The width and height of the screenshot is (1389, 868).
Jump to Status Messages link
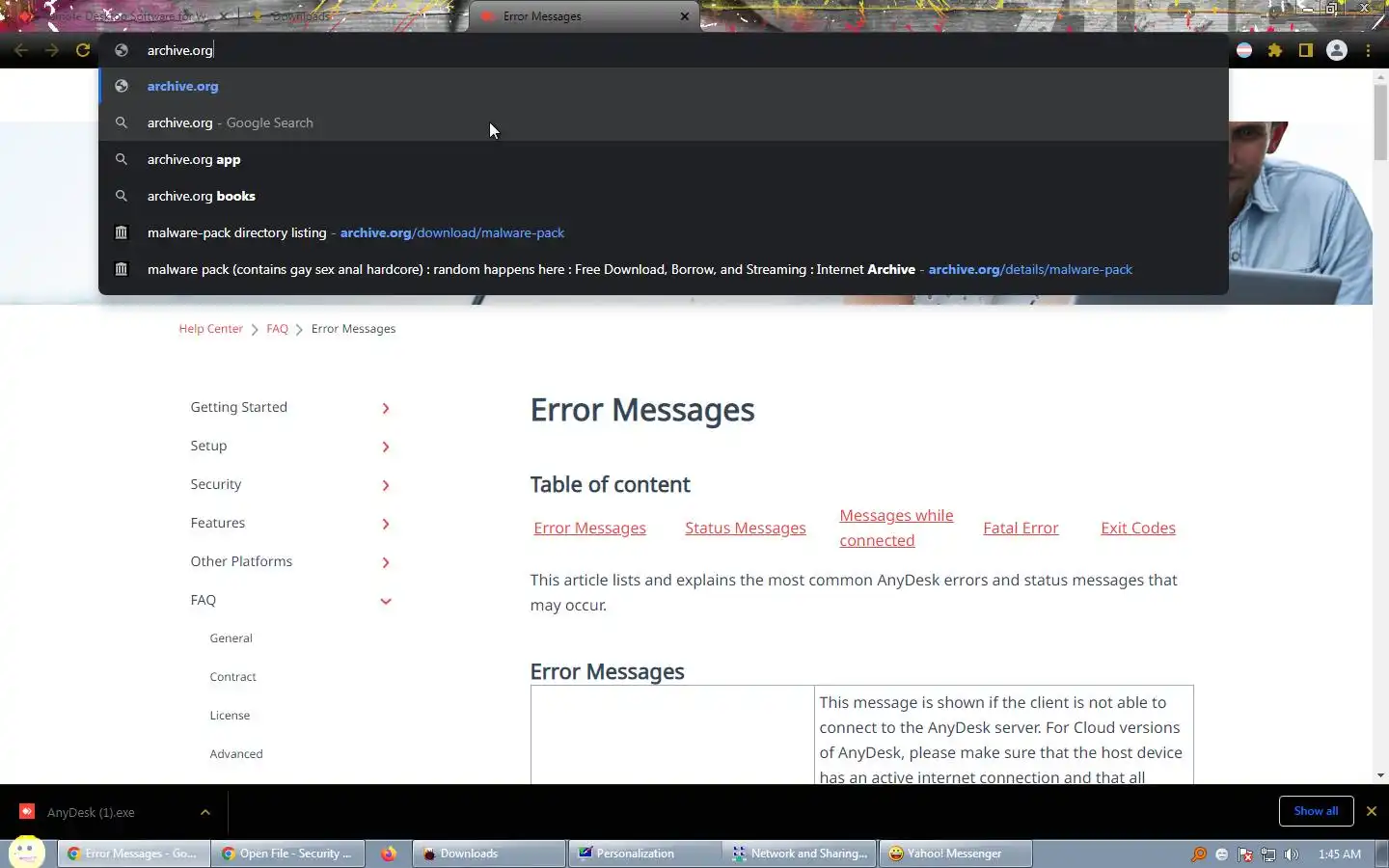point(745,528)
